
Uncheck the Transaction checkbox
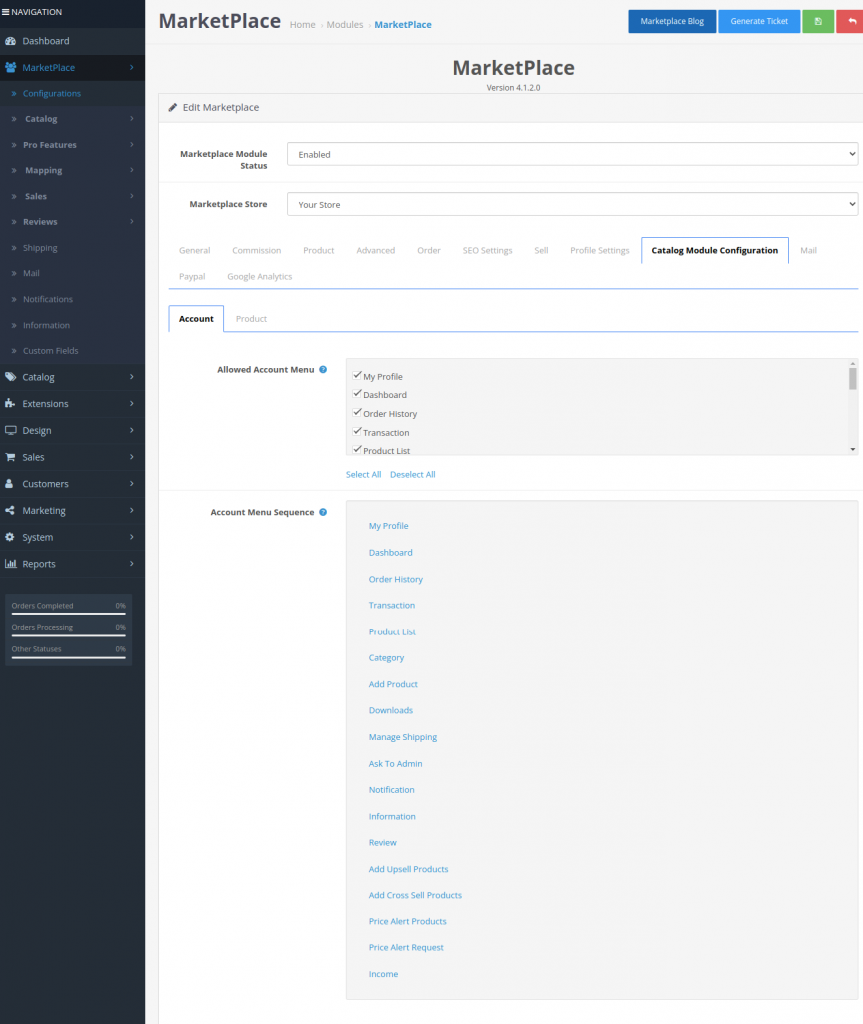pyautogui.click(x=357, y=432)
